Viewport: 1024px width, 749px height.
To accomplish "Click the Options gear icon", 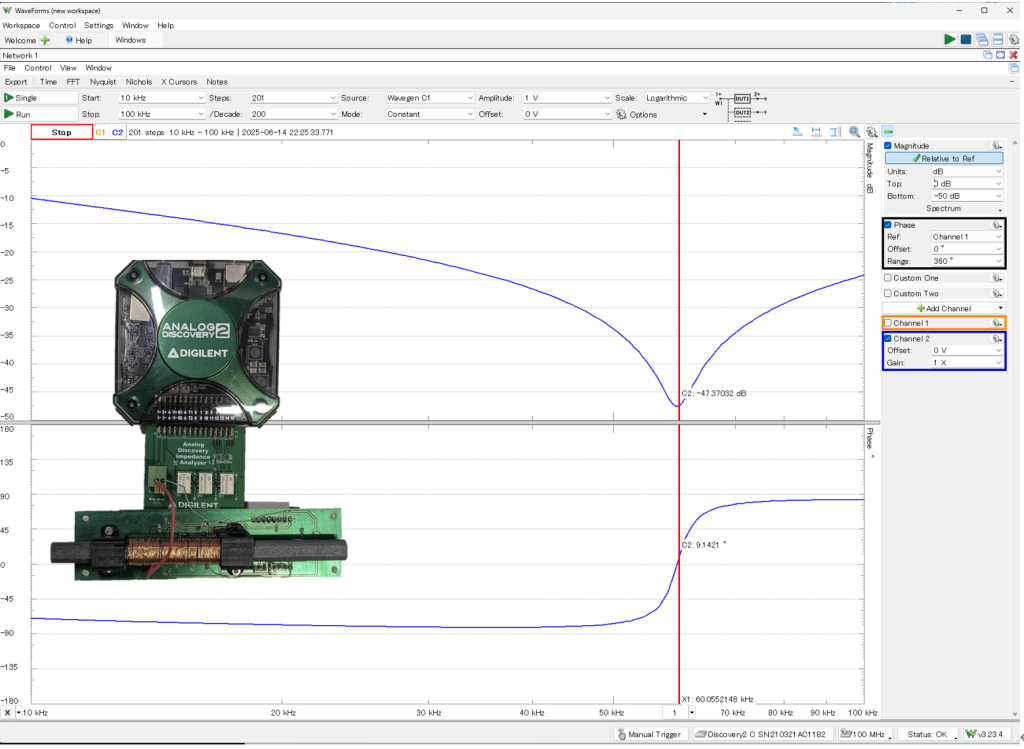I will coord(621,114).
